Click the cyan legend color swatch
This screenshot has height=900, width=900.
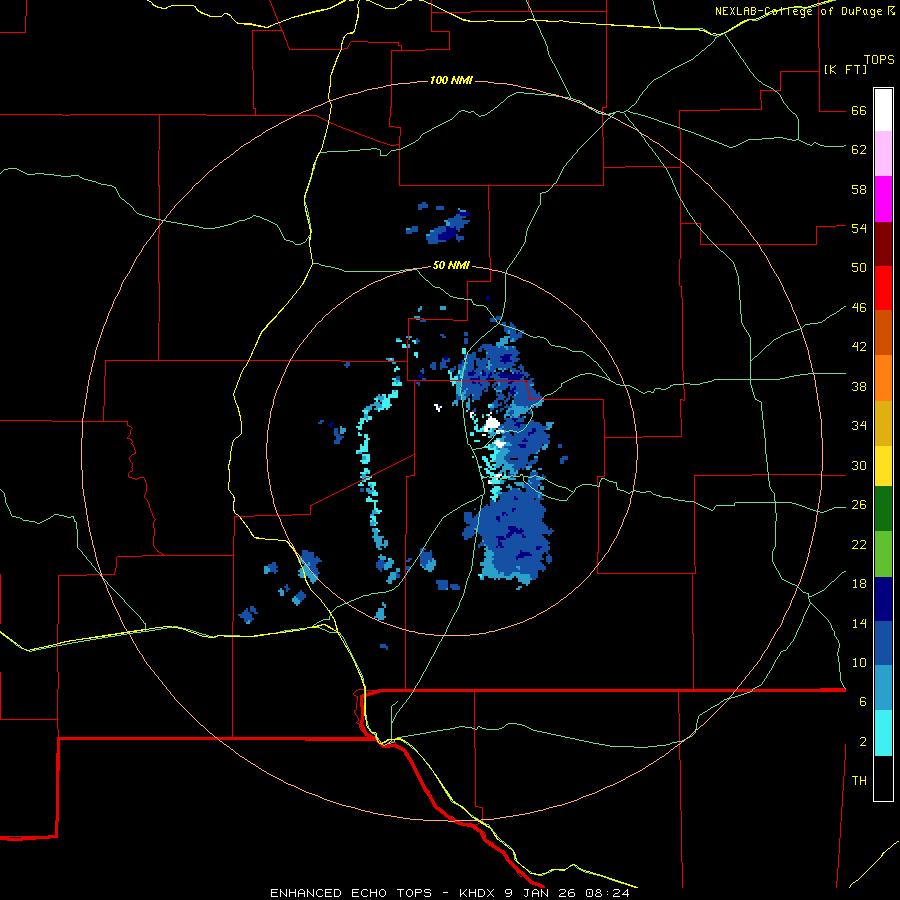[883, 733]
